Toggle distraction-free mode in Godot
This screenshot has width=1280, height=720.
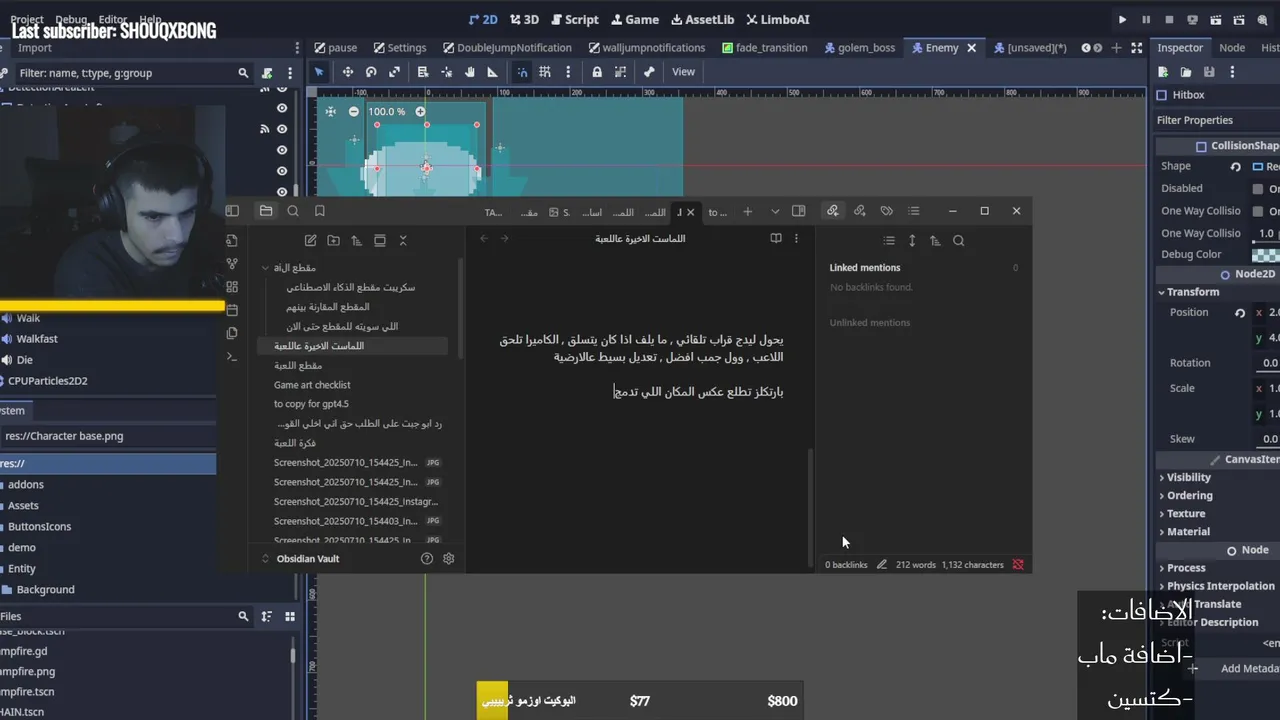(1137, 47)
